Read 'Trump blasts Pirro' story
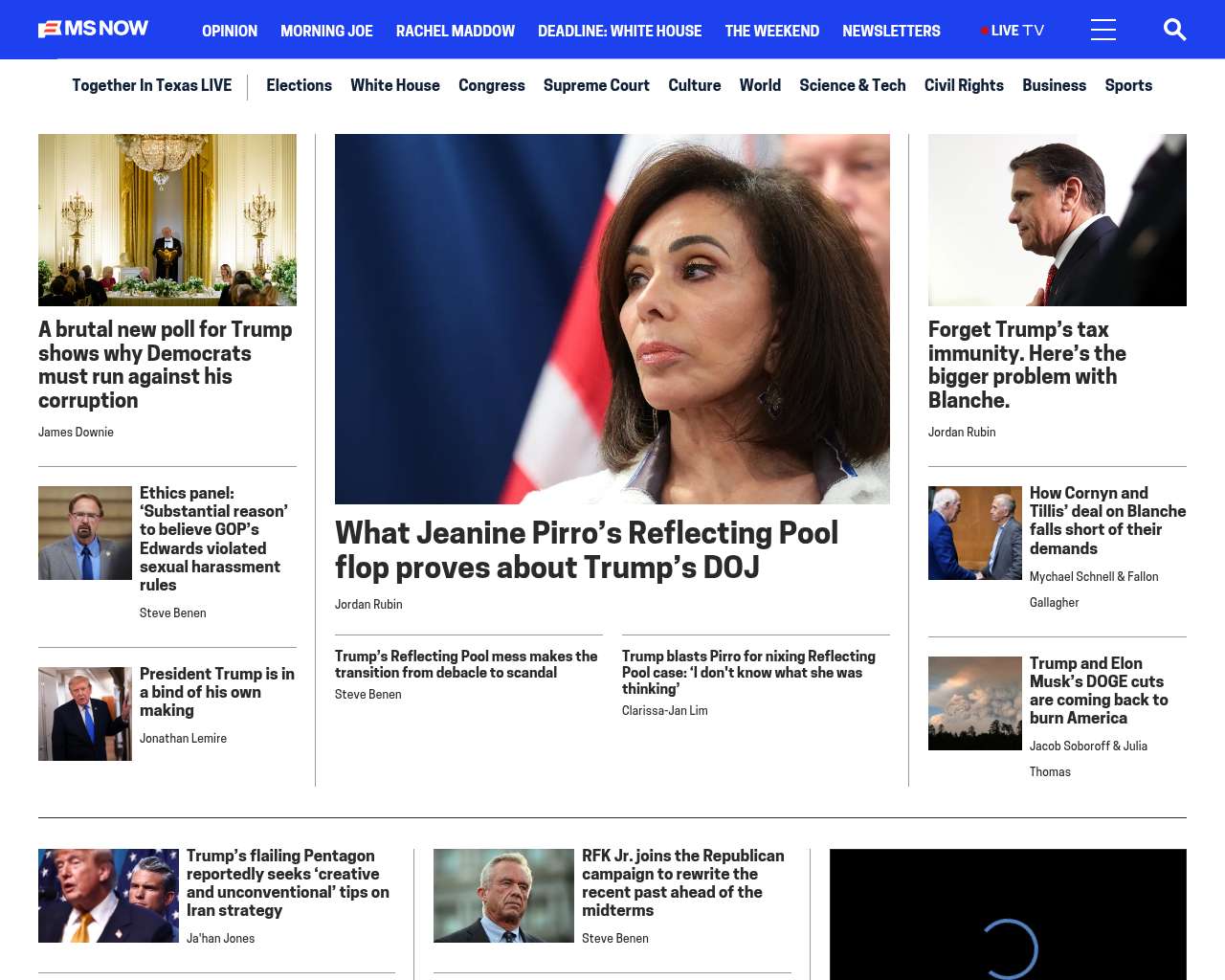This screenshot has width=1225, height=980. pyautogui.click(x=748, y=673)
